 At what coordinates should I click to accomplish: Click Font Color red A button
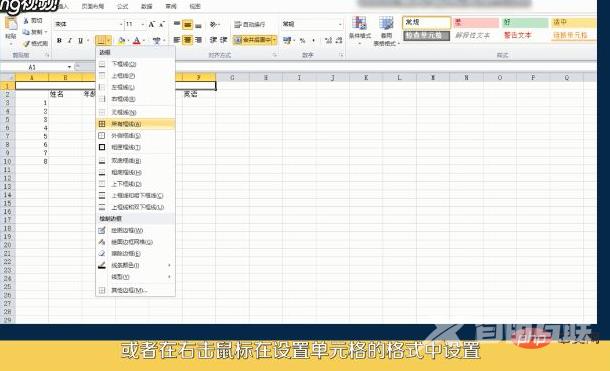coord(137,40)
